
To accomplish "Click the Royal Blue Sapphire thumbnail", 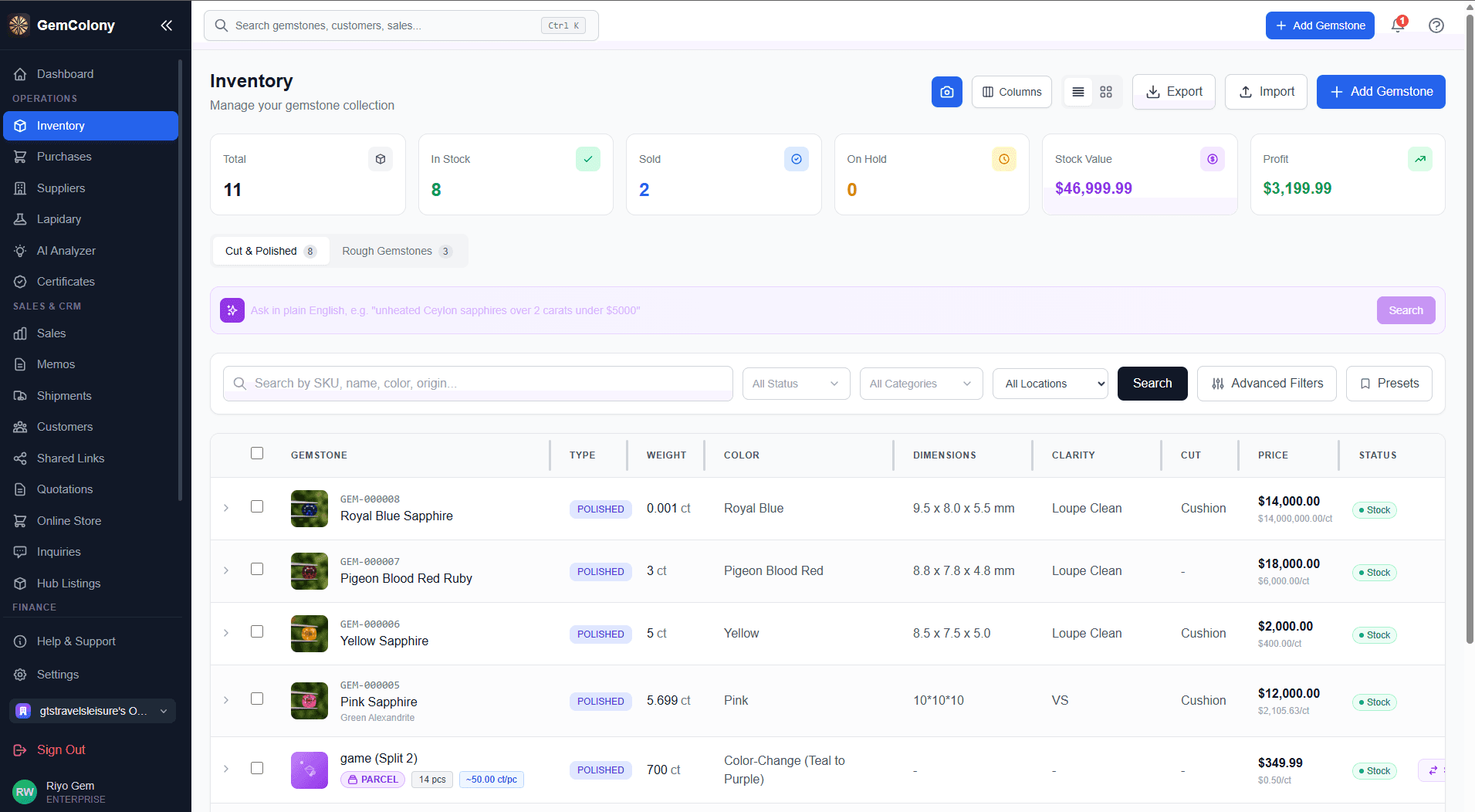I will [x=310, y=509].
